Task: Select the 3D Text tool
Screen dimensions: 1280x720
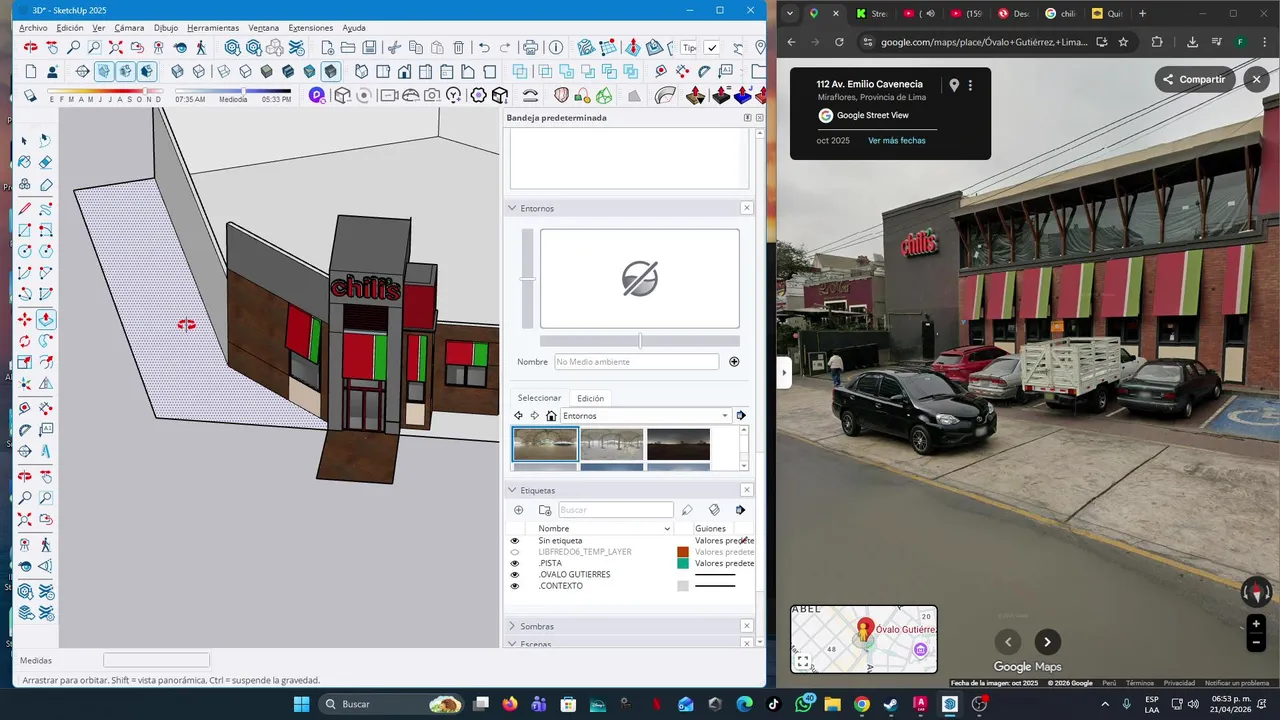Action: 46,452
